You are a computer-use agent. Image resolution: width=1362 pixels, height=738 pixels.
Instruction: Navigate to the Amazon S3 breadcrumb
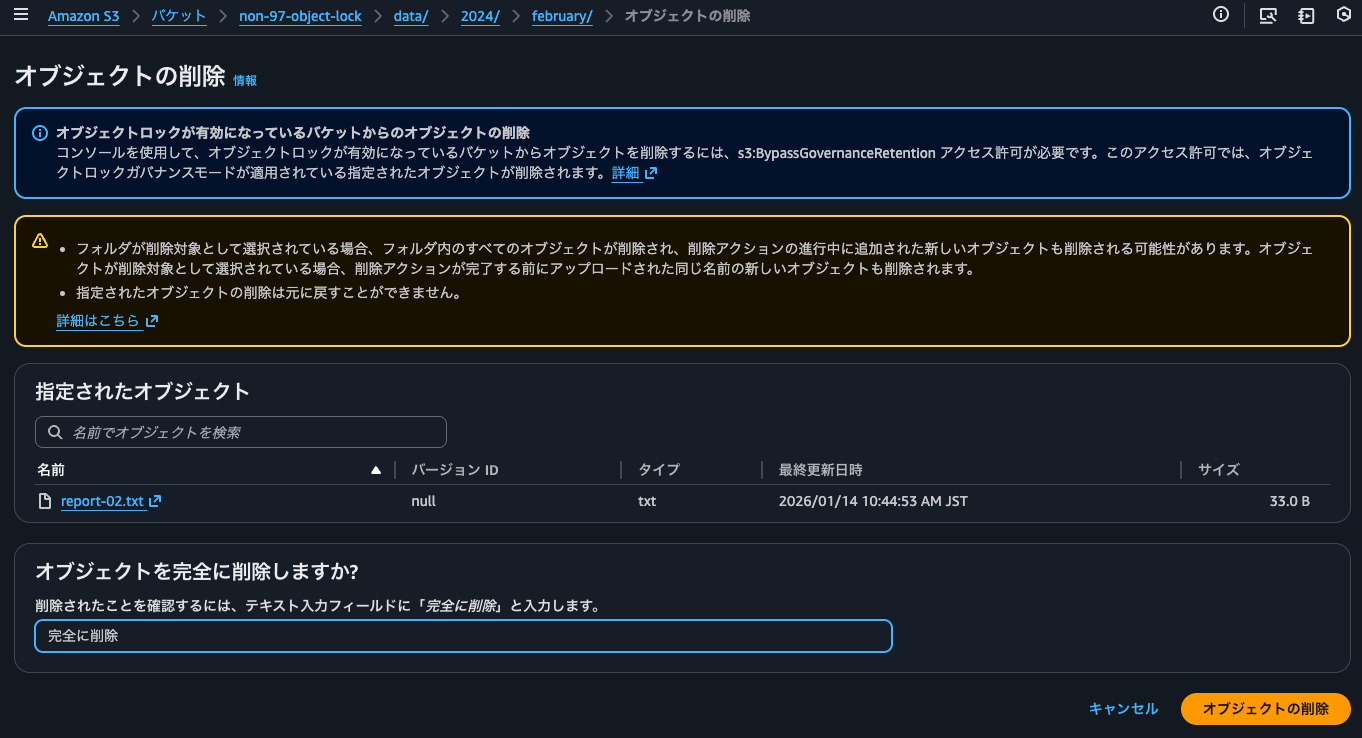83,16
